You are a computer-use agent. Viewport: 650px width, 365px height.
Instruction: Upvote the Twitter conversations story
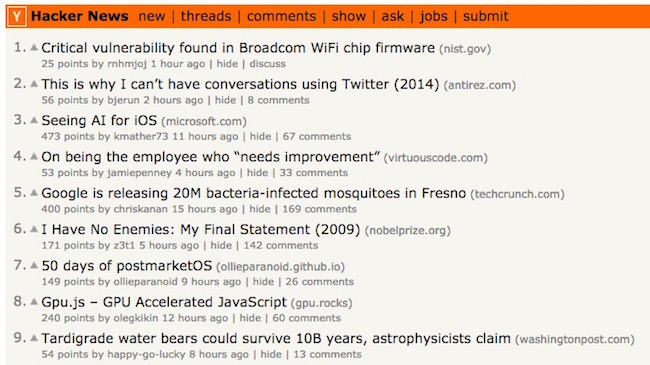tap(34, 84)
